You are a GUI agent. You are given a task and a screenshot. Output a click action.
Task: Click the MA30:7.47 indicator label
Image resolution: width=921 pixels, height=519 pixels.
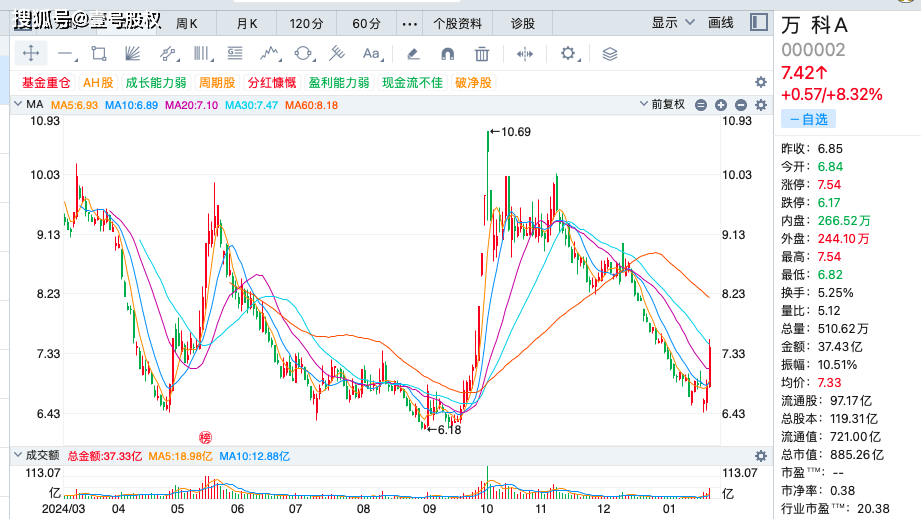pyautogui.click(x=251, y=105)
